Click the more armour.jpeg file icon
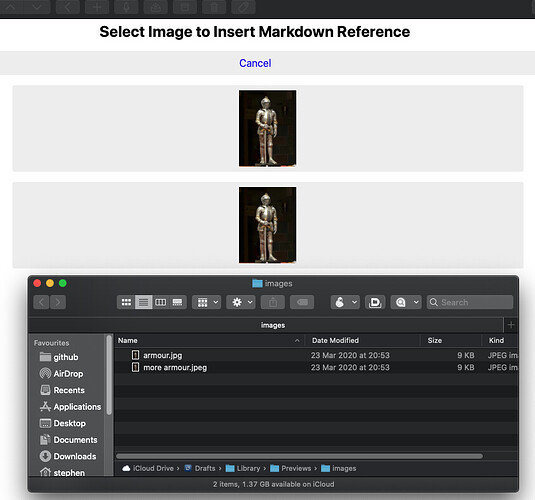Image resolution: width=535 pixels, height=500 pixels. click(135, 368)
